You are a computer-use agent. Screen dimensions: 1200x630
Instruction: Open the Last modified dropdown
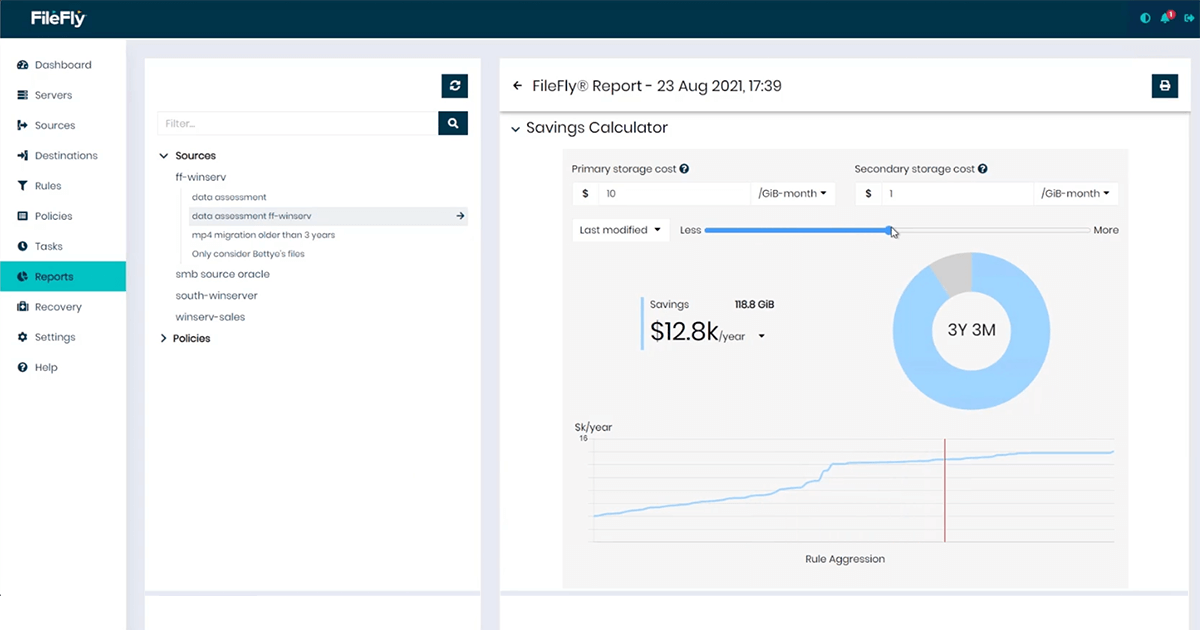click(x=620, y=229)
